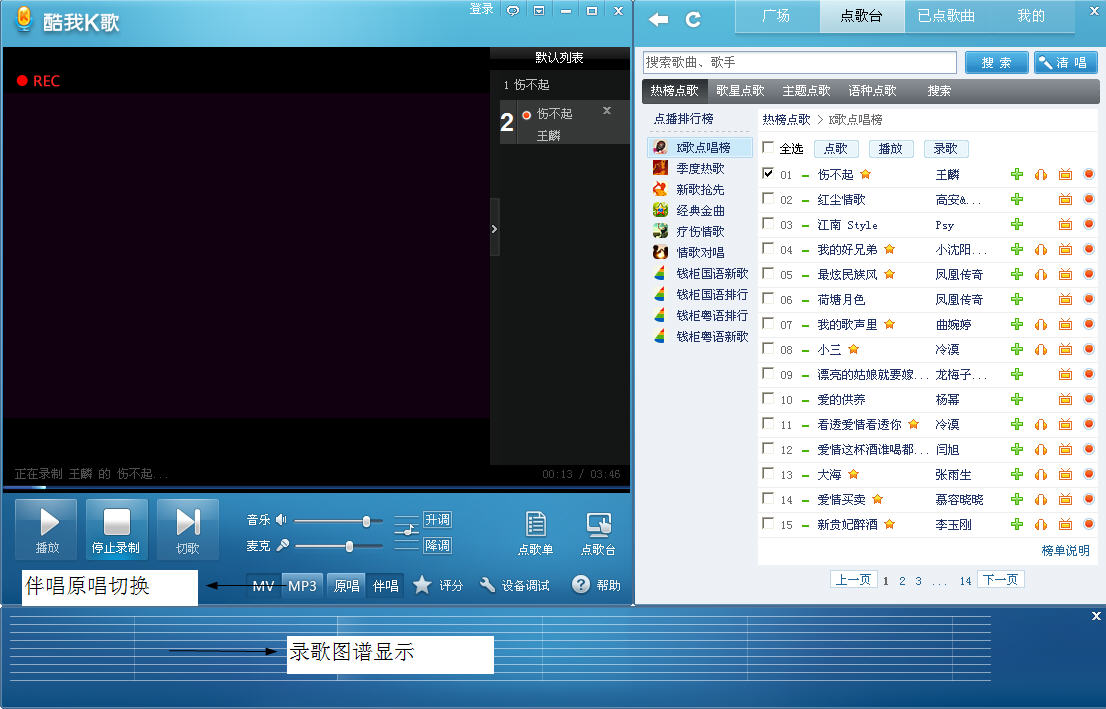Viewport: 1106px width, 709px height.
Task: Click the green plus icon for 红尘情歌
Action: (x=1017, y=199)
